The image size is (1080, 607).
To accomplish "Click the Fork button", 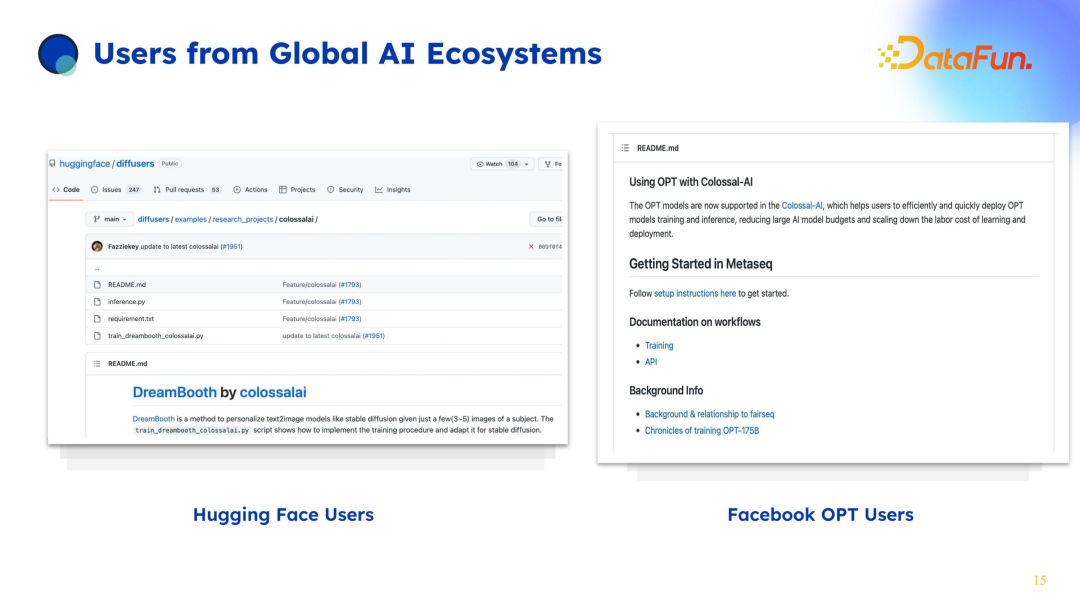I will [552, 164].
